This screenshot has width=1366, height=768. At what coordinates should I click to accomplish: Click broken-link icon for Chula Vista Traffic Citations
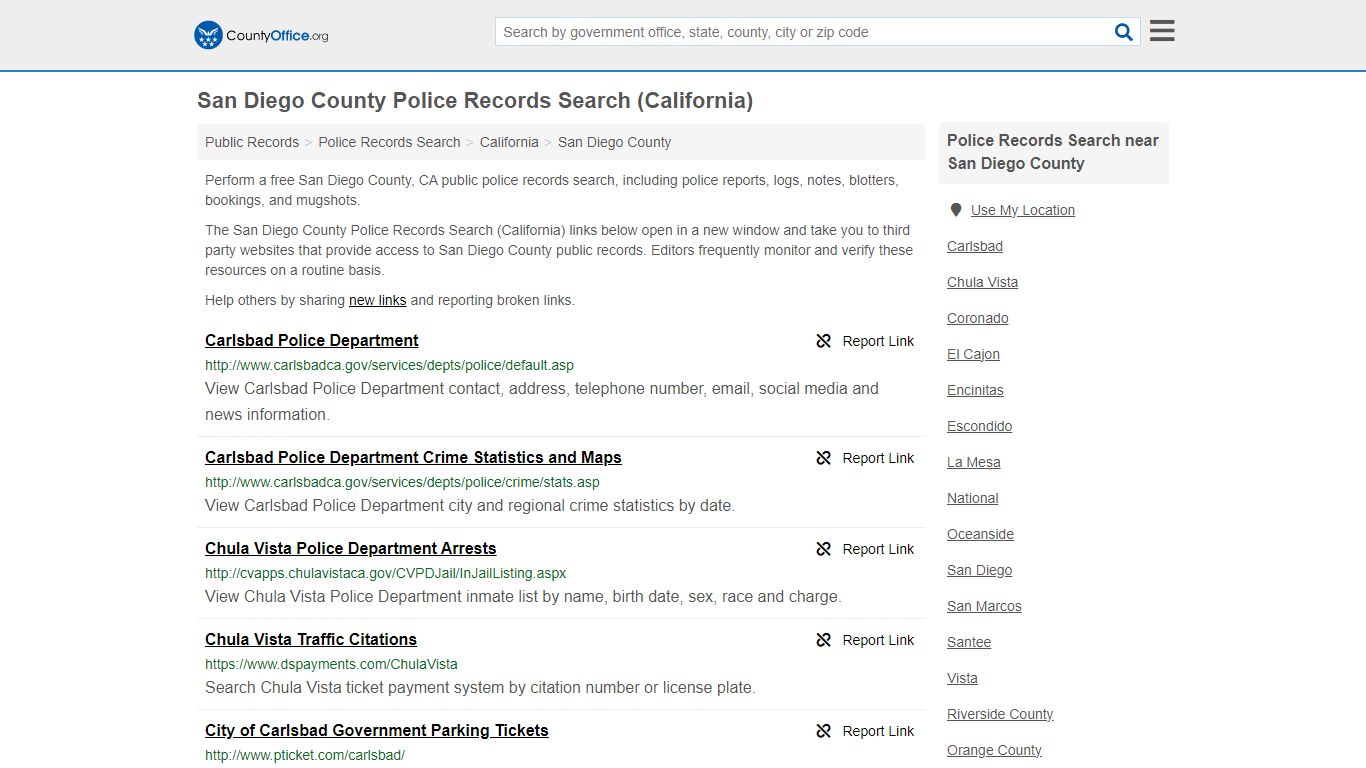point(824,640)
